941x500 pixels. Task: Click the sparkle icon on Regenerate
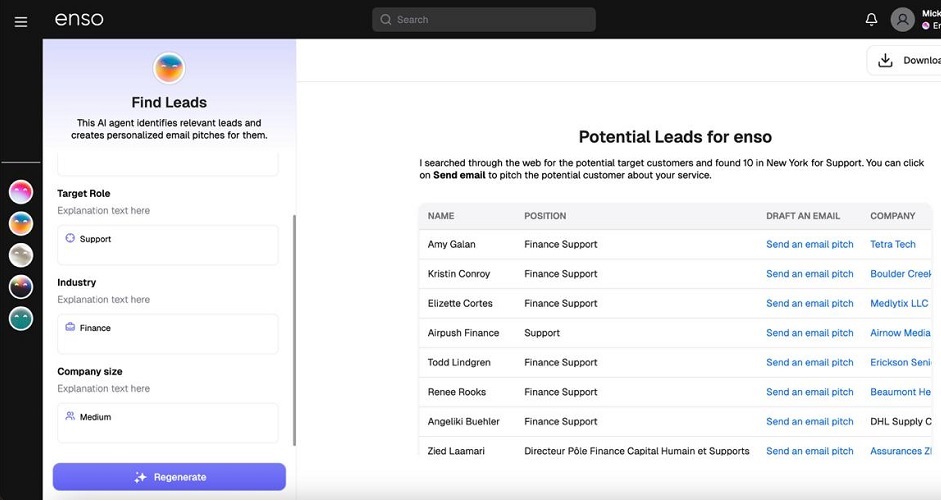point(140,477)
